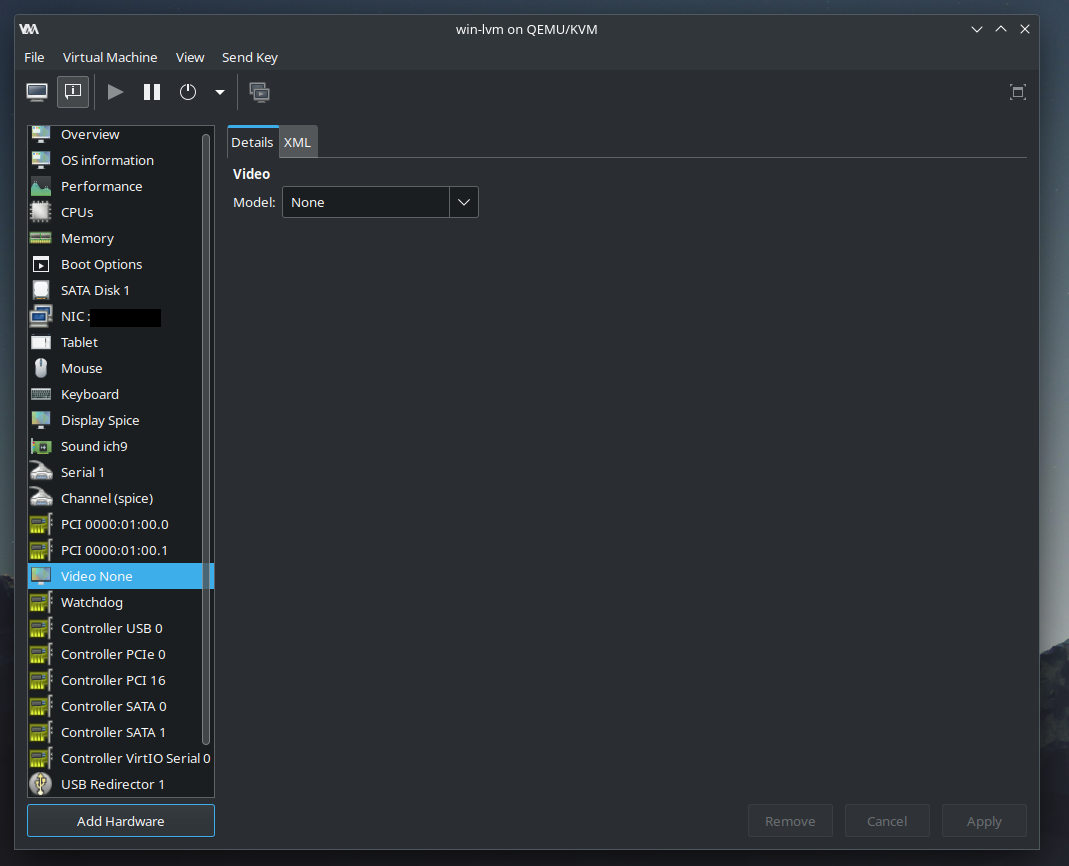Click the virt-manager window title icon
The width and height of the screenshot is (1069, 866).
[29, 29]
